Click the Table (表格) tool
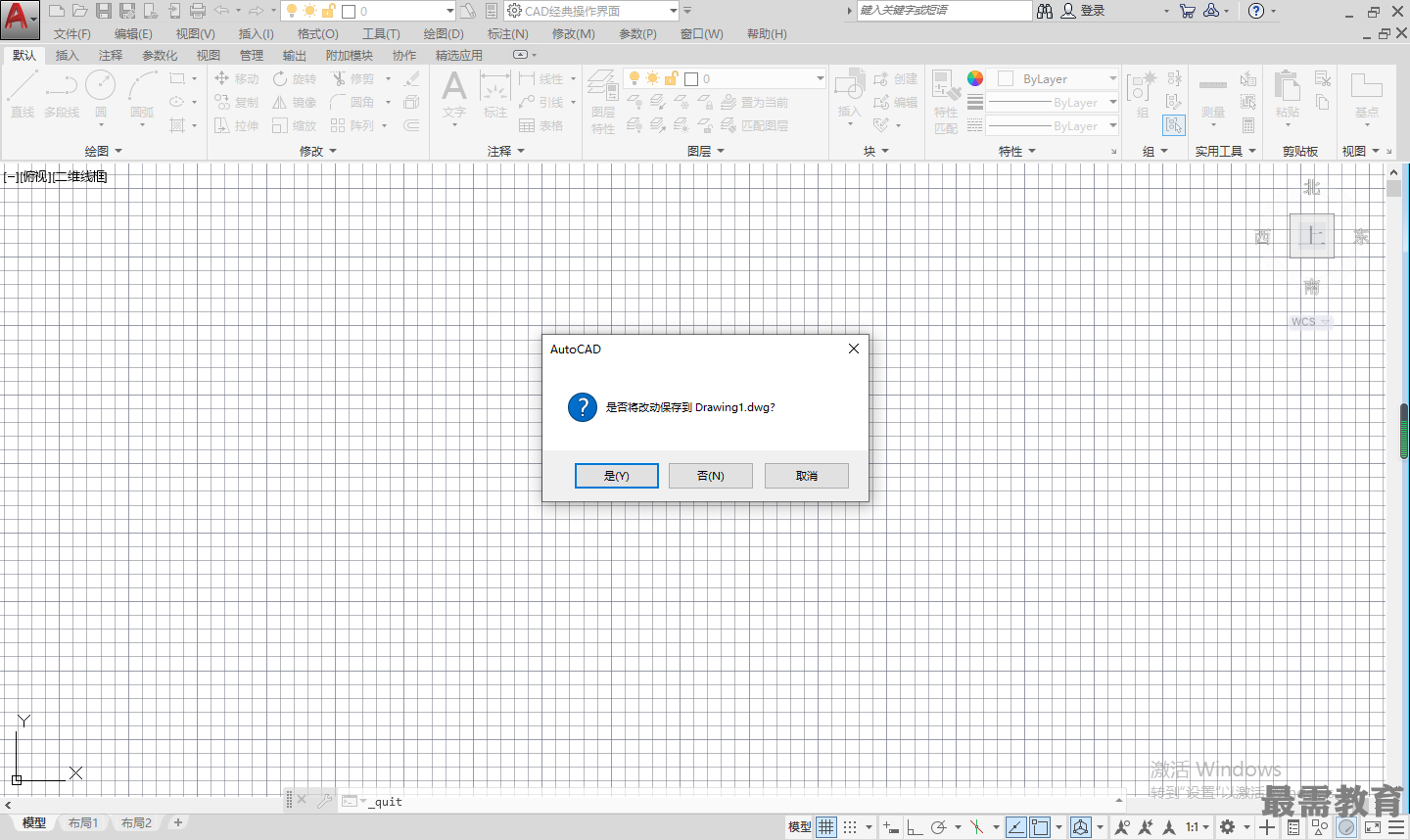The height and width of the screenshot is (840, 1410). tap(541, 125)
